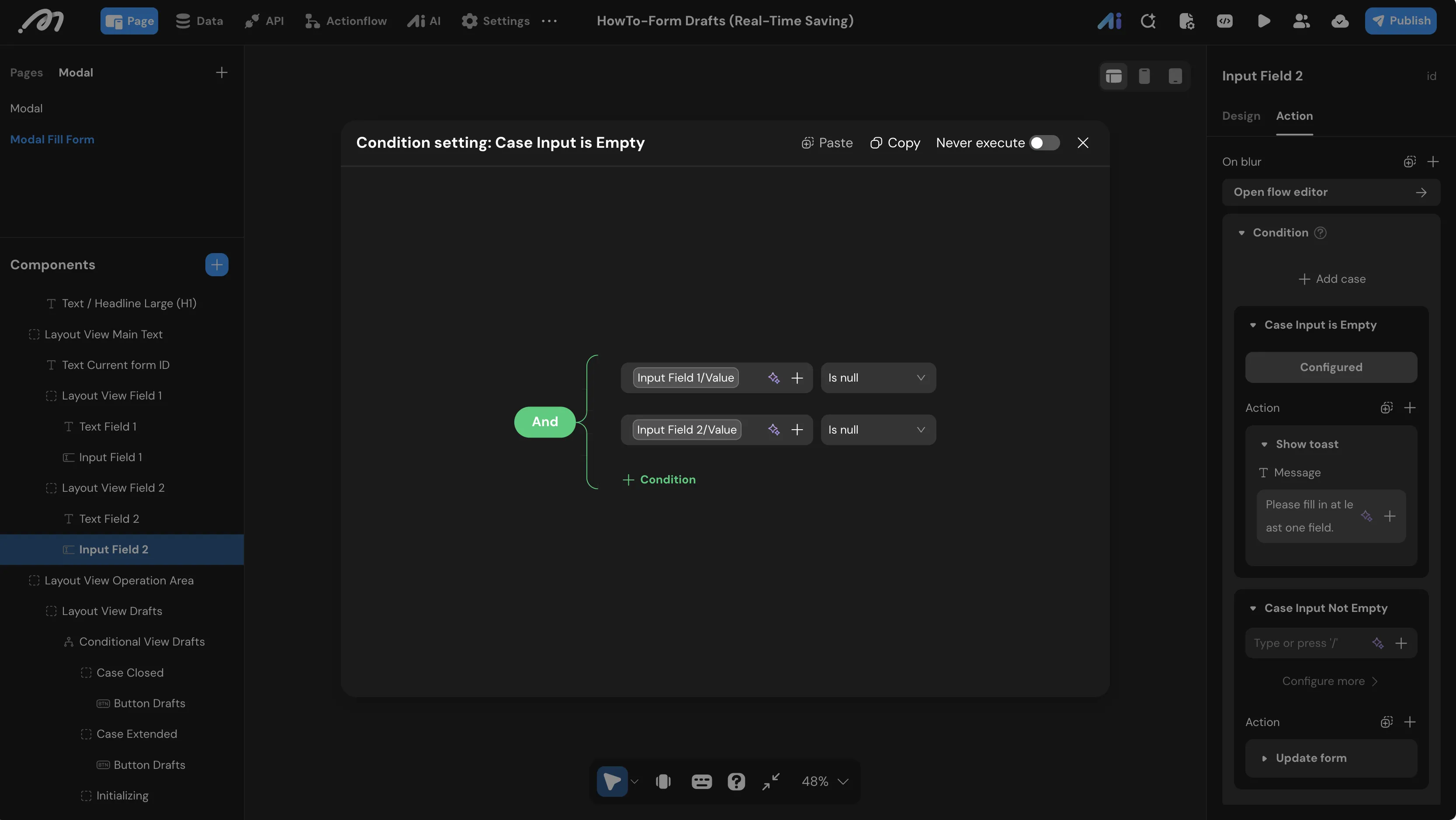
Task: Open help question mark in bottom toolbar
Action: click(736, 782)
